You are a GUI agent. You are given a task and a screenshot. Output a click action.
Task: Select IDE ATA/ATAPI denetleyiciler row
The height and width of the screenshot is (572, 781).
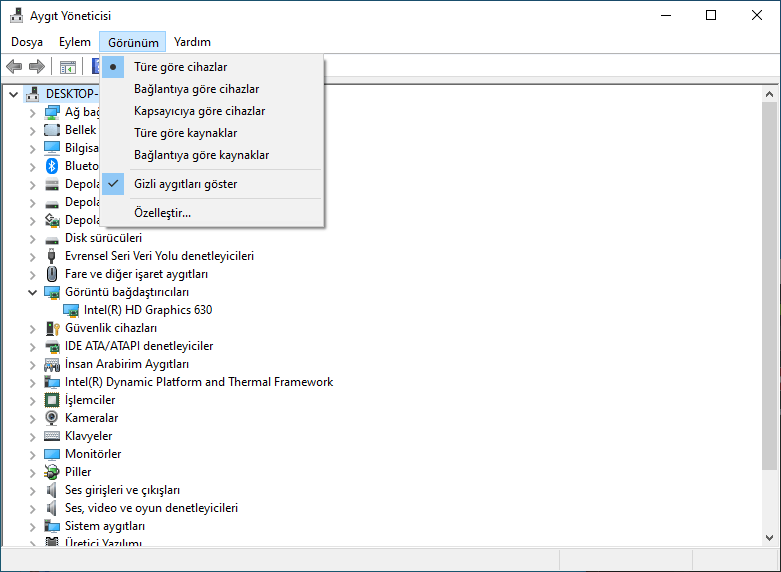pyautogui.click(x=139, y=346)
